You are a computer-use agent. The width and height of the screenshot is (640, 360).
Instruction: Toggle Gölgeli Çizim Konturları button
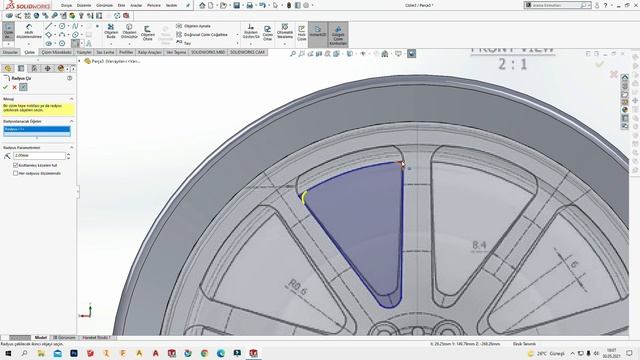click(338, 34)
